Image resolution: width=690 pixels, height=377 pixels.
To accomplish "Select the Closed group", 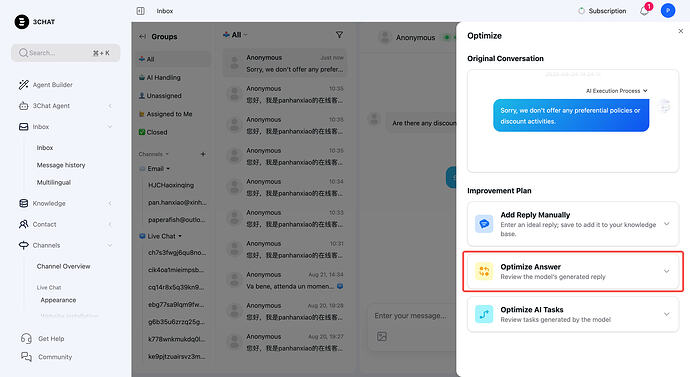I will [173, 132].
